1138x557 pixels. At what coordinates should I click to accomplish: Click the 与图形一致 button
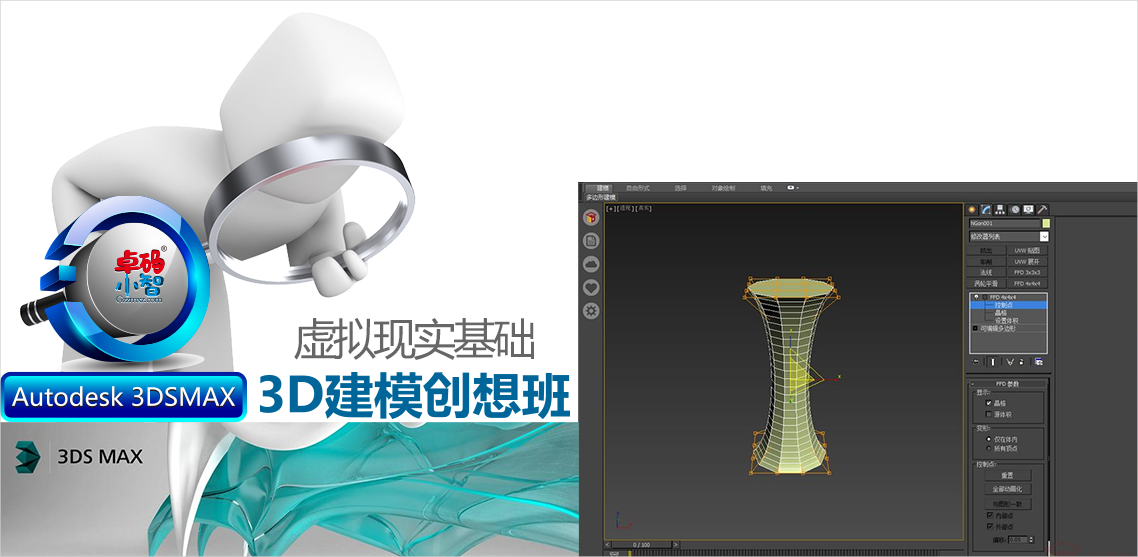(1008, 504)
